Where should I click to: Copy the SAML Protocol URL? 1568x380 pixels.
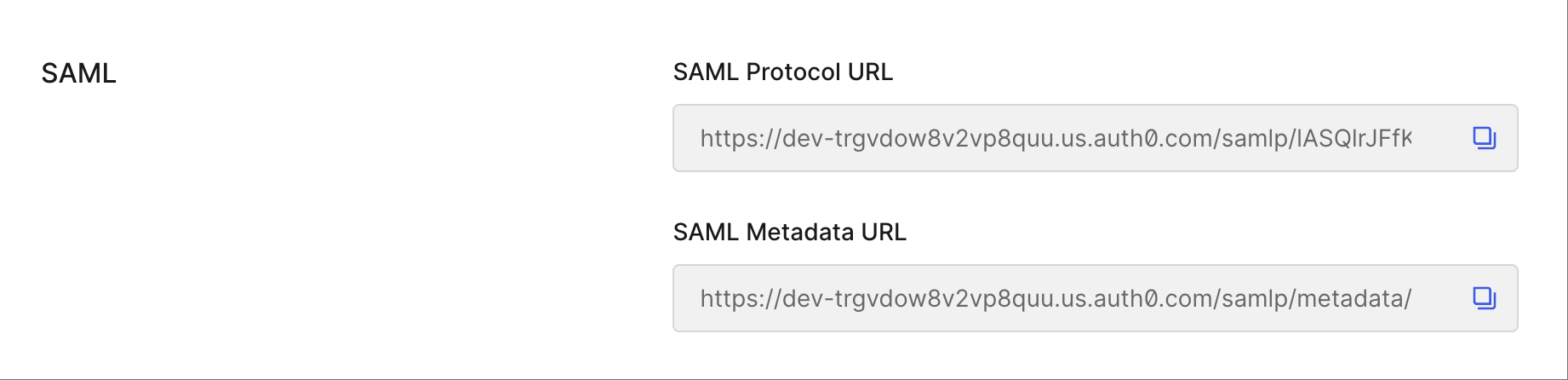click(1484, 138)
